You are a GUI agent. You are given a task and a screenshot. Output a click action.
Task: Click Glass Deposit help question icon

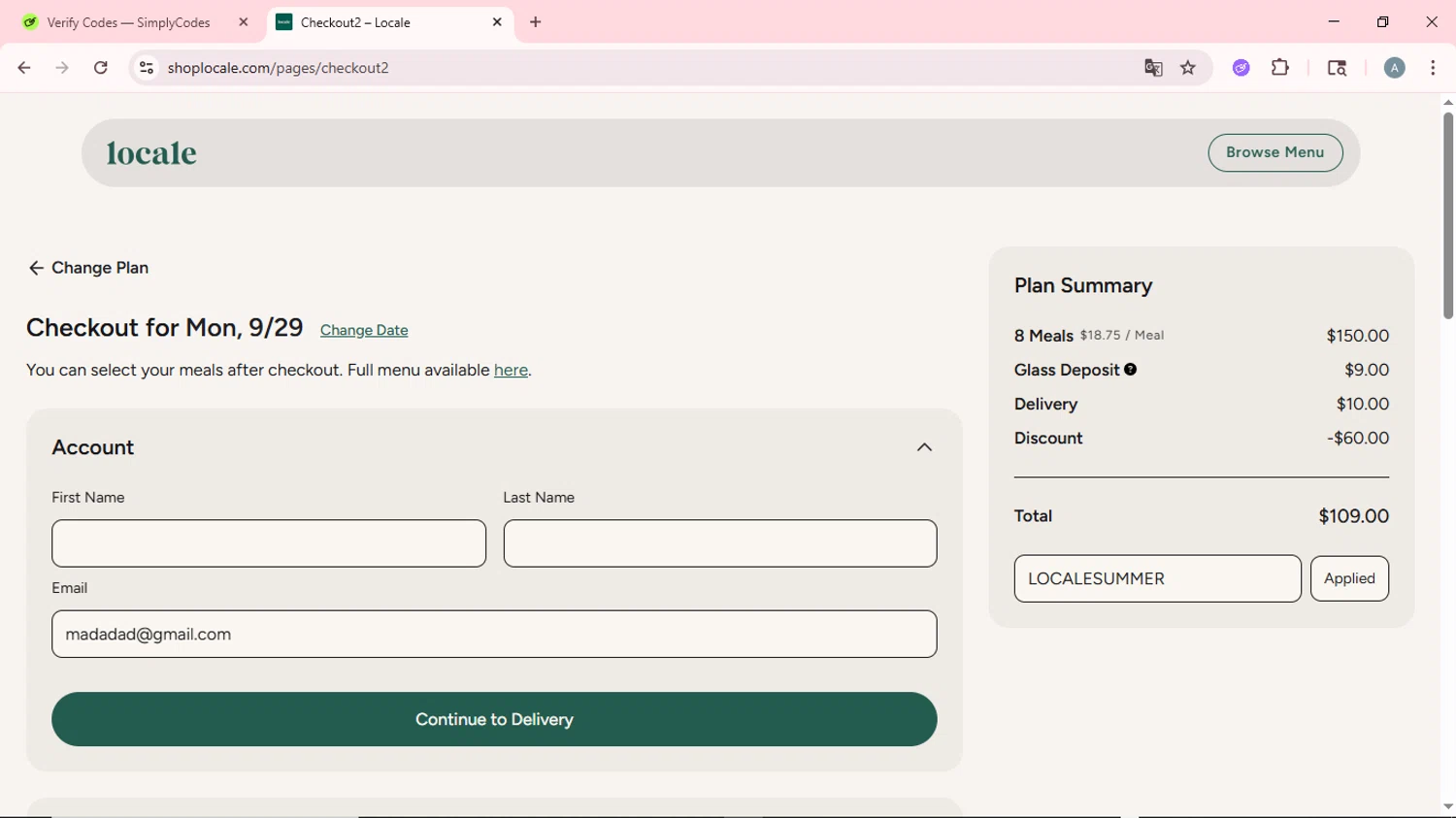(1131, 370)
